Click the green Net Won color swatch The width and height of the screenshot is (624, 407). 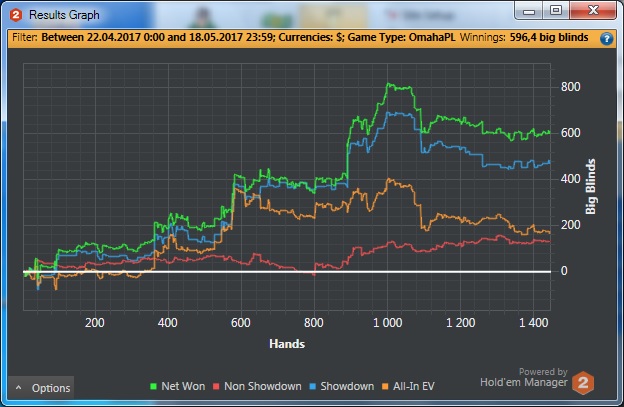tap(153, 386)
